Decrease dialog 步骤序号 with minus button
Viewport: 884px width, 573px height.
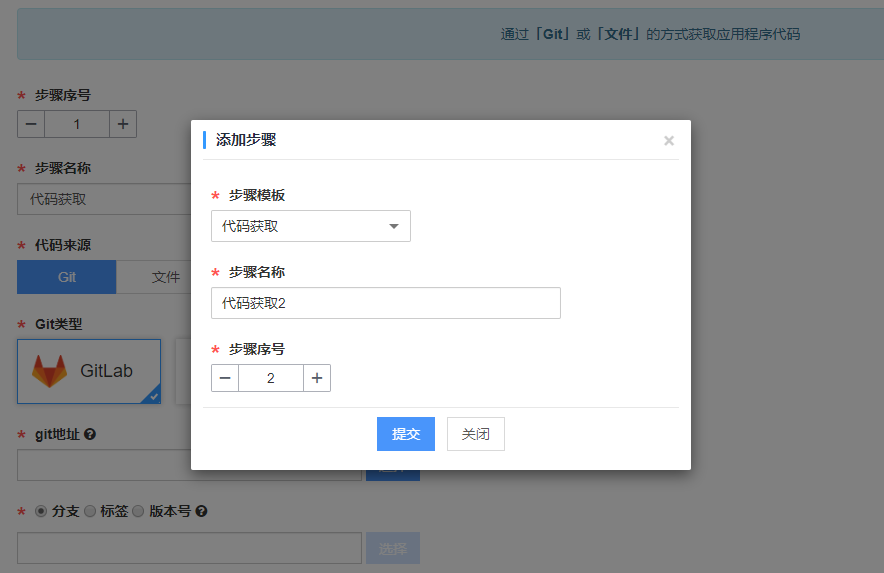(x=225, y=378)
